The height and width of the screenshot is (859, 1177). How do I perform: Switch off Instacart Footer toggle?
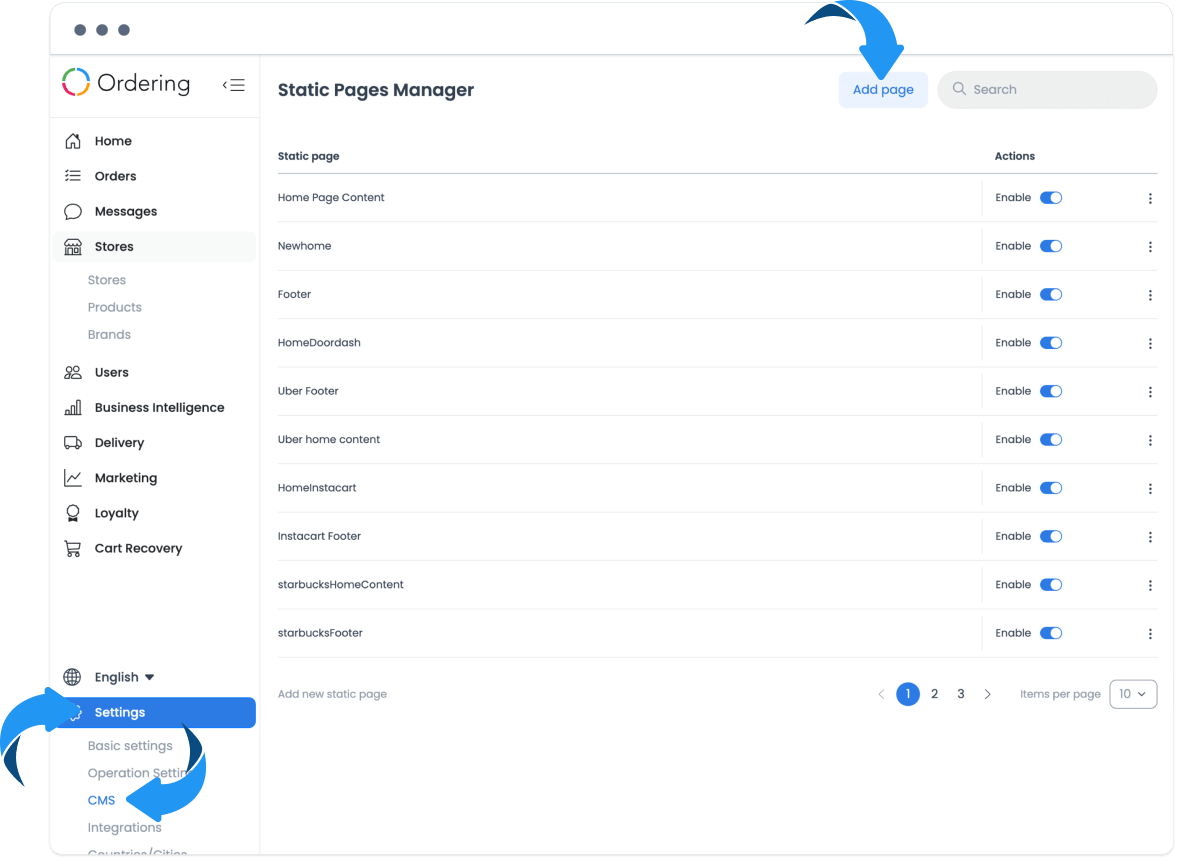point(1051,536)
